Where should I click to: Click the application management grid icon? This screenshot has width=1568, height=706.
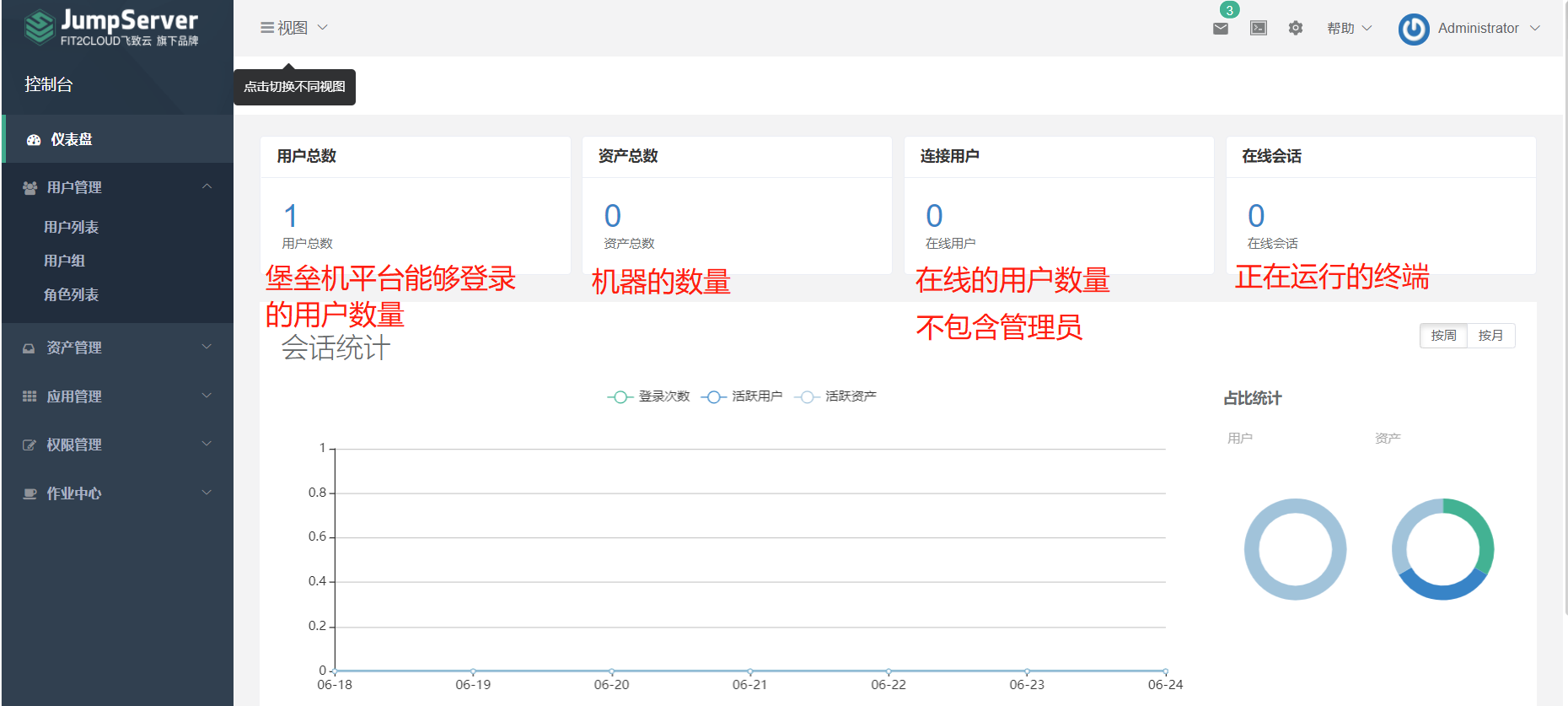click(x=30, y=396)
